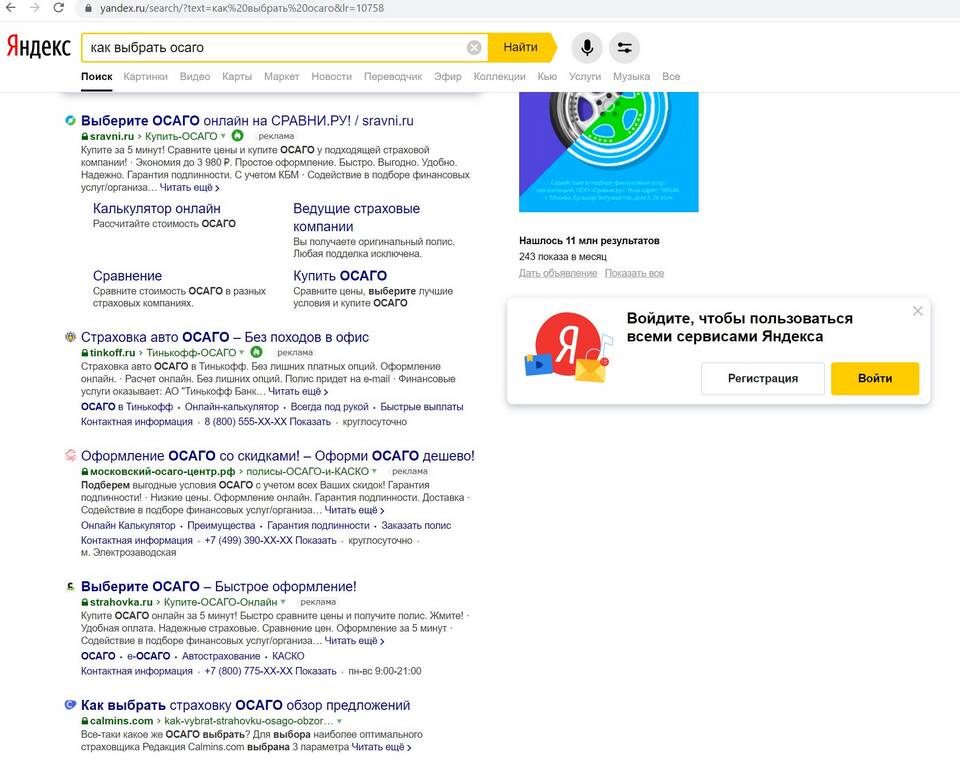Expand Читать ещё in the sravni.ru snippet
This screenshot has width=960, height=762.
(190, 187)
